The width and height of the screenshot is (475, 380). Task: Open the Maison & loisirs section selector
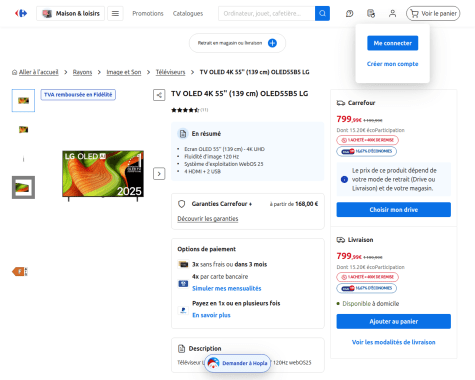(70, 13)
